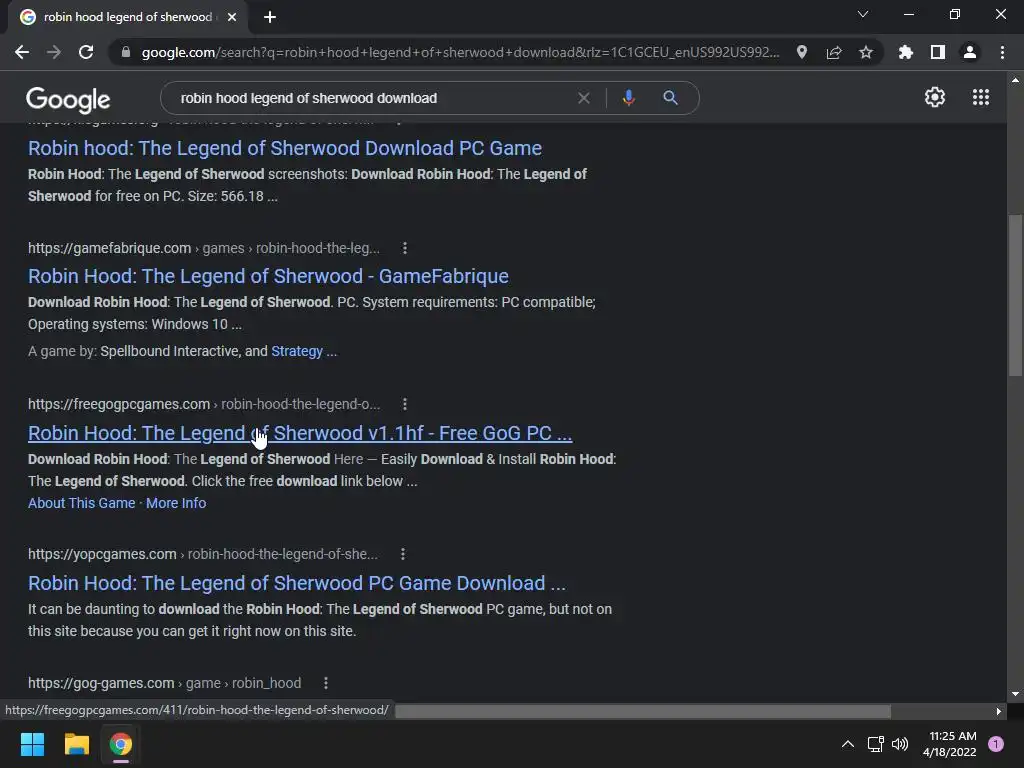1024x768 pixels.
Task: Click the freegogpcgames.com URL breadcrumb
Action: pyautogui.click(x=204, y=404)
